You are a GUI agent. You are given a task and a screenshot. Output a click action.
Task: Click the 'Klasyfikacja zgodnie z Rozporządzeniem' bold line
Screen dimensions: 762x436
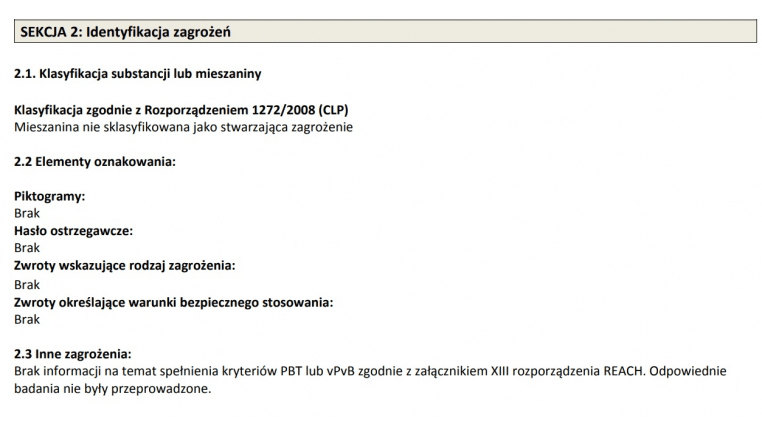click(x=118, y=110)
